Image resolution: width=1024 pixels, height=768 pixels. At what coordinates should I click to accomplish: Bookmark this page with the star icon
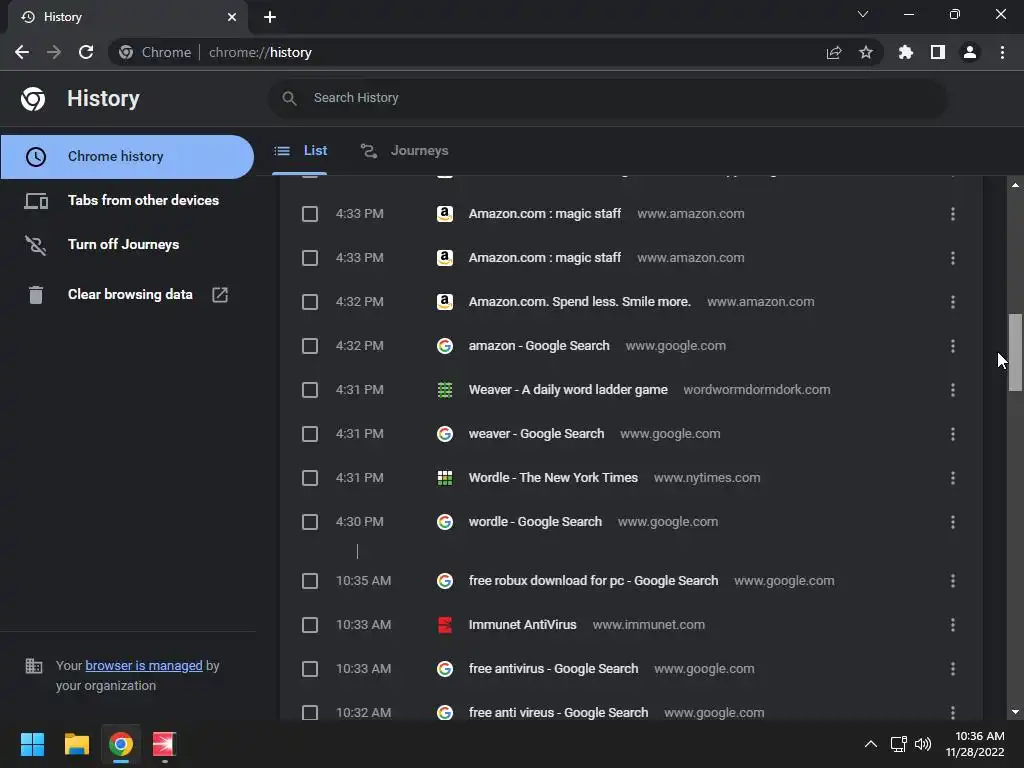(866, 52)
